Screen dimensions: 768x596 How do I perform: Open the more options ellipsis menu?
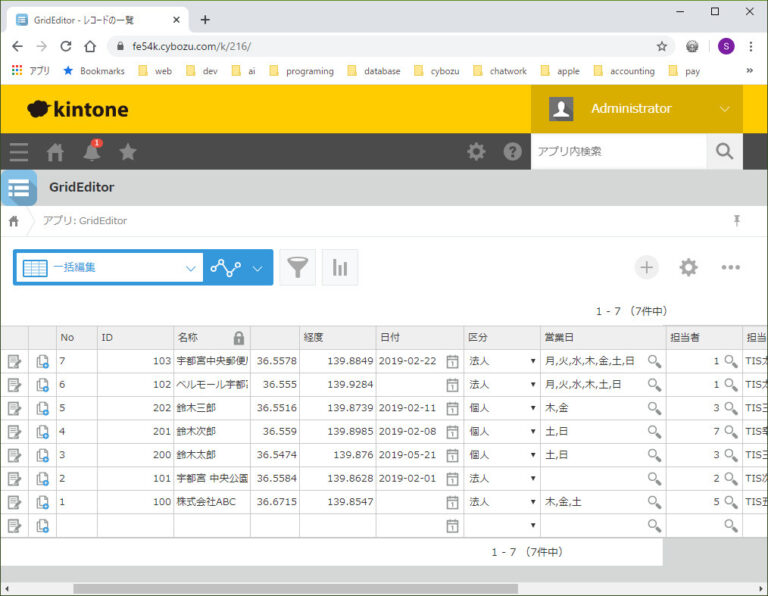click(731, 267)
